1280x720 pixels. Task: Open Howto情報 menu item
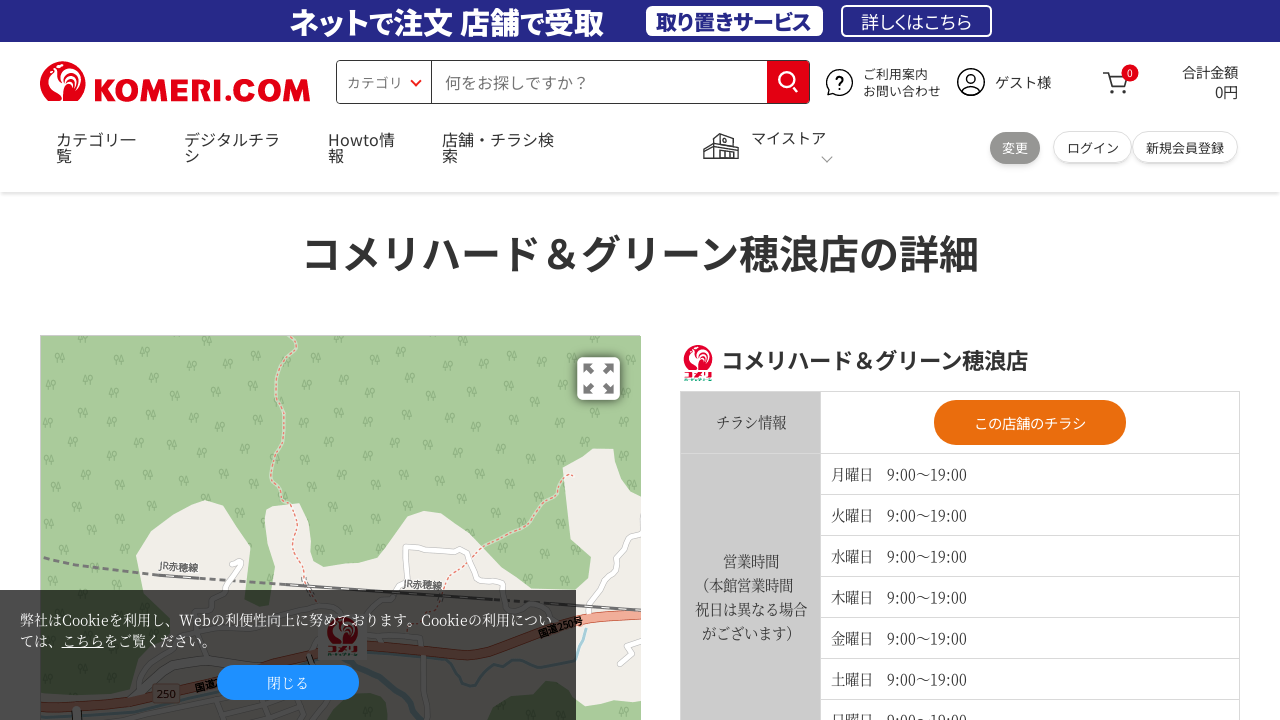coord(361,147)
